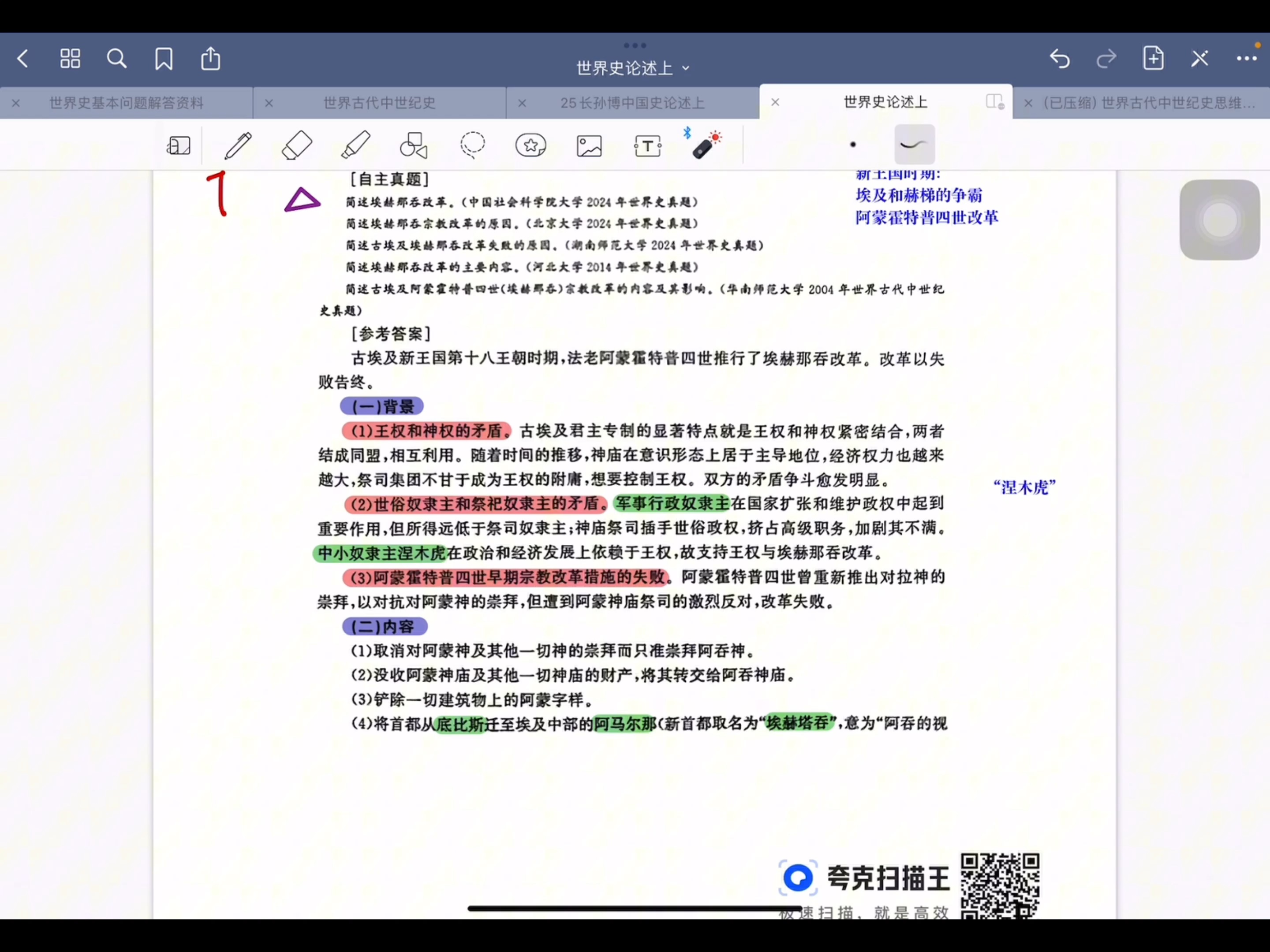
Task: Open document search
Action: (x=116, y=59)
